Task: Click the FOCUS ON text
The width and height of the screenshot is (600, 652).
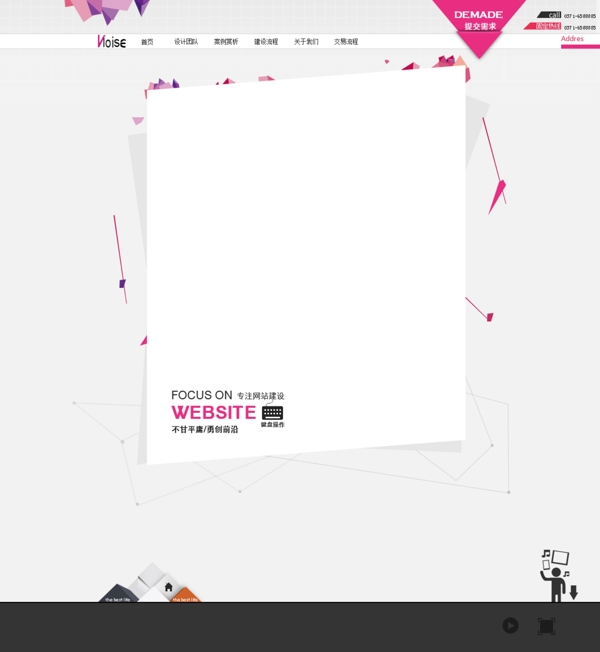Action: coord(202,395)
